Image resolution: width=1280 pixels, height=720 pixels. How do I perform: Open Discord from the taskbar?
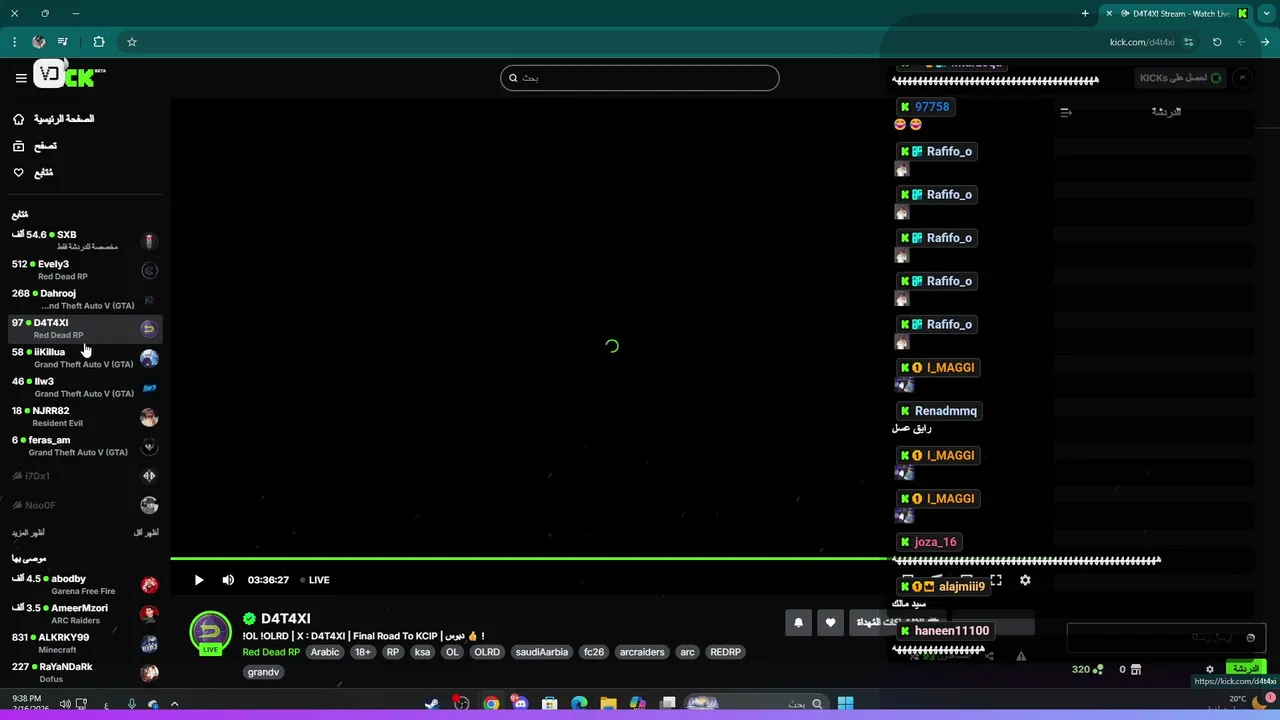pyautogui.click(x=520, y=704)
